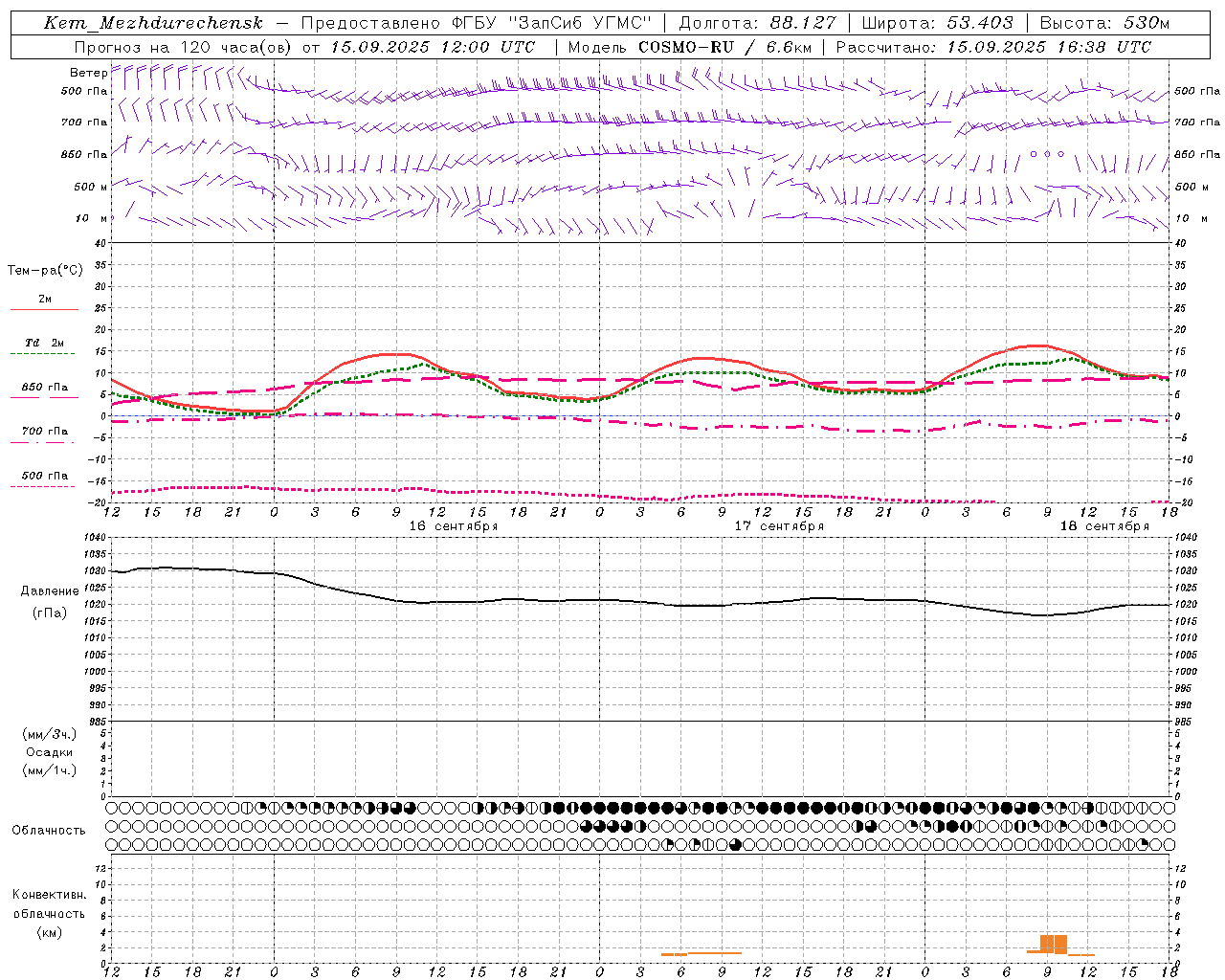Screen dimensions: 1225x980
Task: Click the 'Рассчитано: 15.09.2025 16:38 UTC' timestamp
Action: (993, 47)
